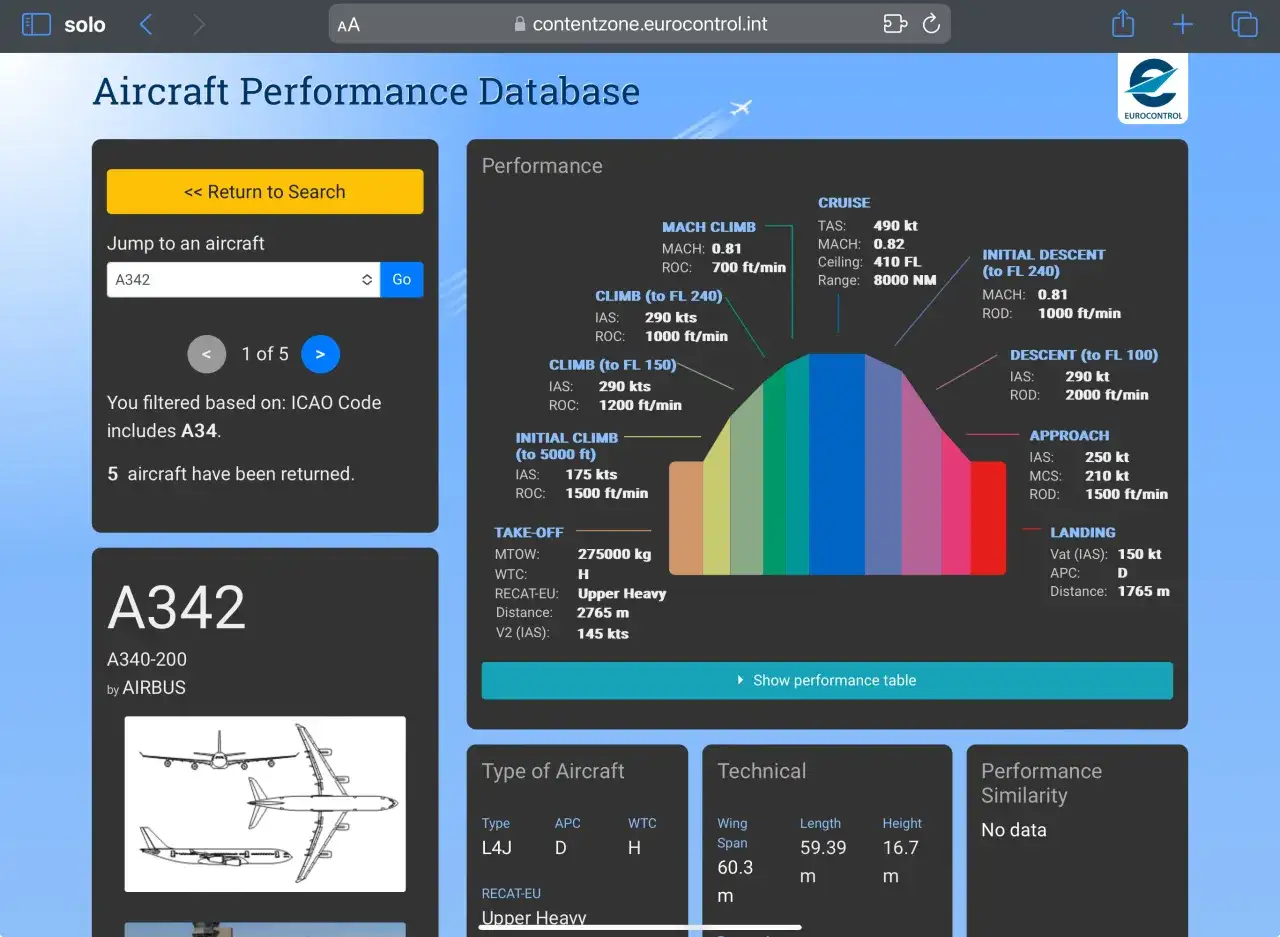This screenshot has width=1280, height=937.
Task: Click the height value '16.7 m'
Action: pos(900,861)
